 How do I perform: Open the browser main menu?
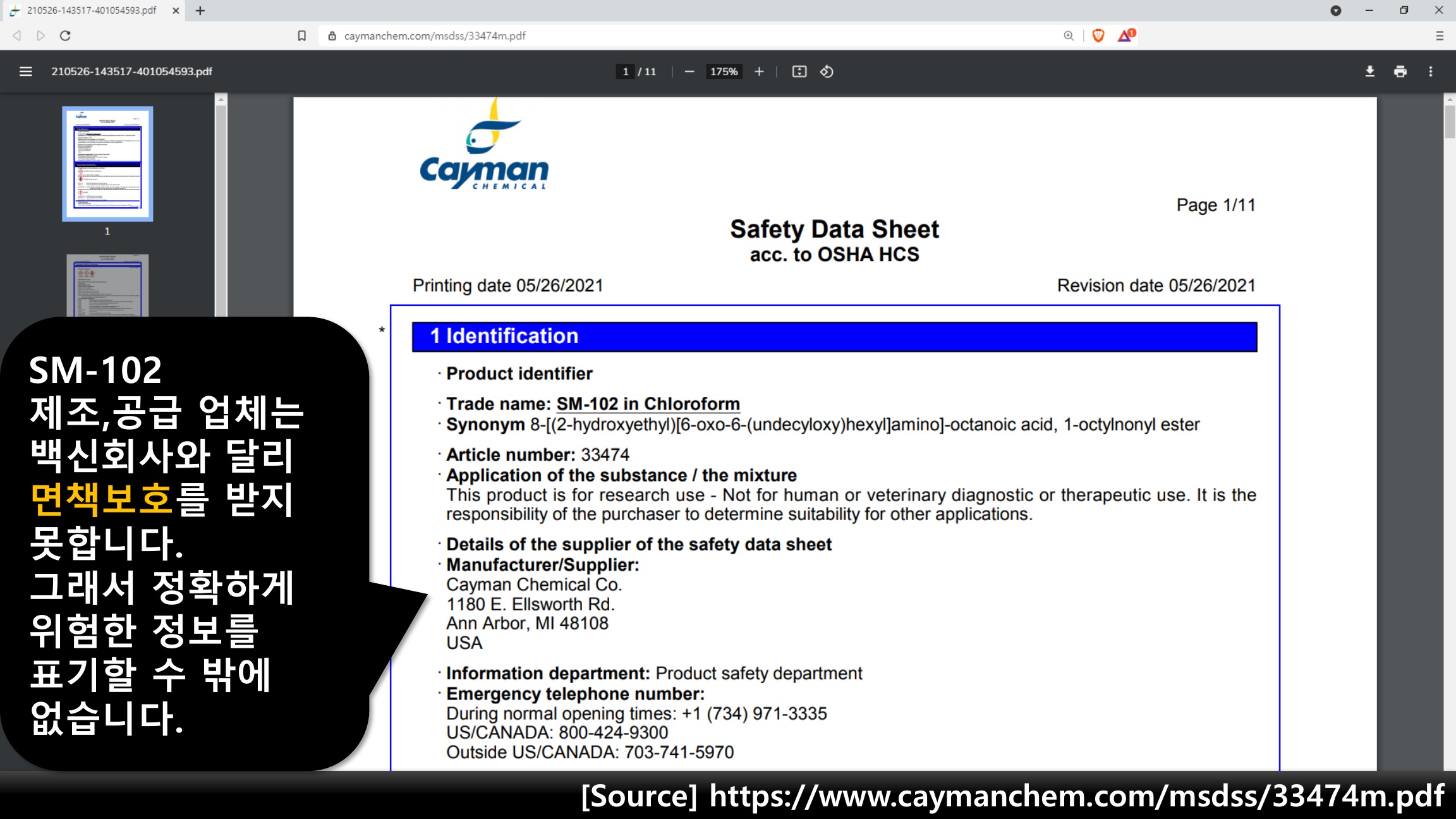click(x=1440, y=36)
